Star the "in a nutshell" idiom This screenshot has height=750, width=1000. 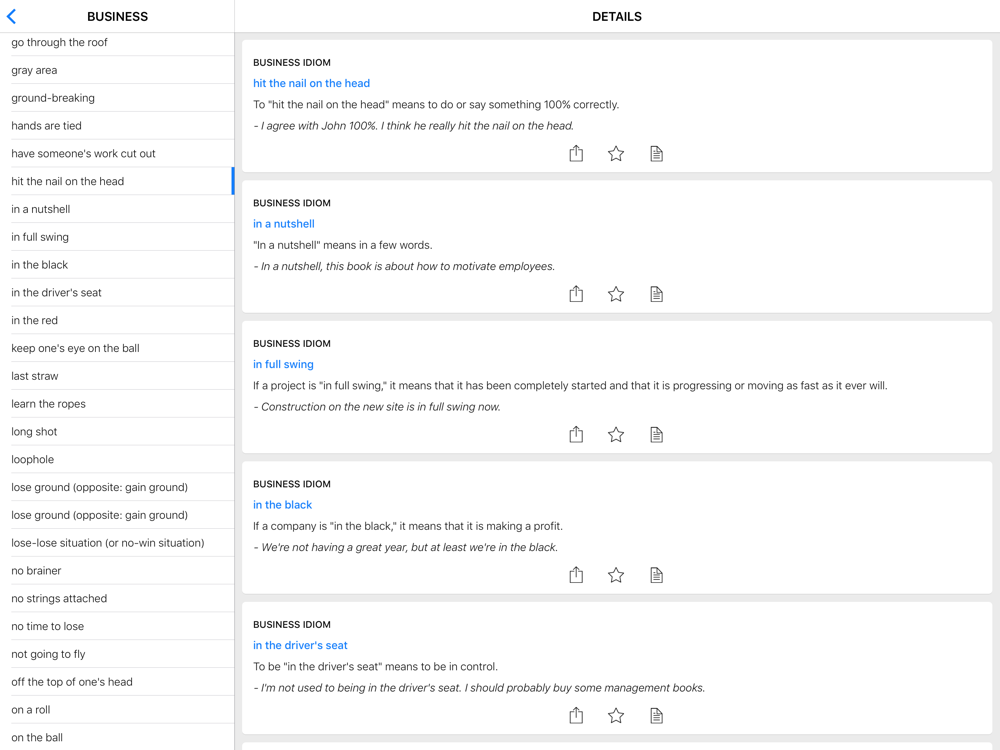(x=616, y=294)
